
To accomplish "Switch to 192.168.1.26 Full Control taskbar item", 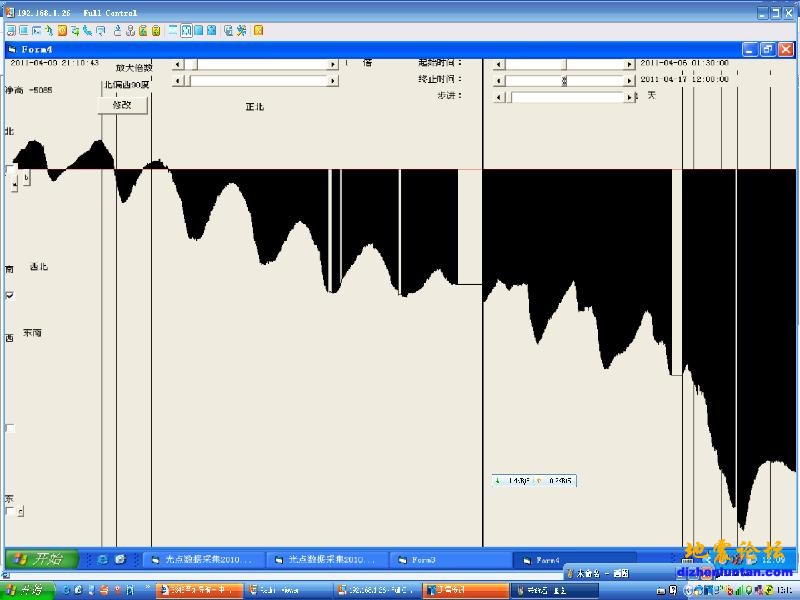I will click(x=377, y=590).
